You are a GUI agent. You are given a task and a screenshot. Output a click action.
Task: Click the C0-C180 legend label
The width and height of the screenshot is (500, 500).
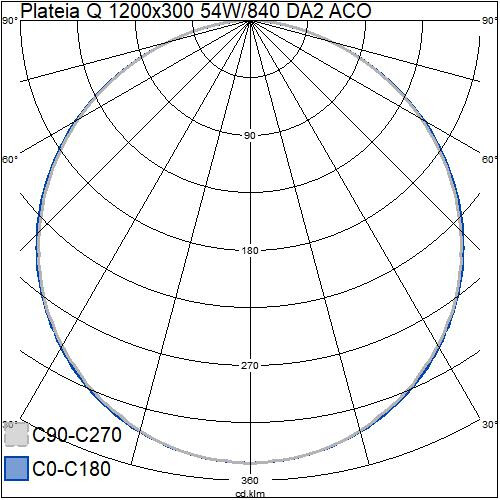[x=72, y=468]
